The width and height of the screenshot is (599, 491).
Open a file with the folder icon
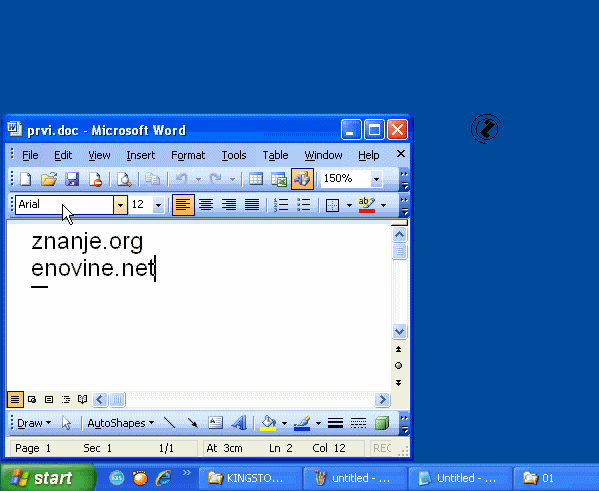[49, 179]
